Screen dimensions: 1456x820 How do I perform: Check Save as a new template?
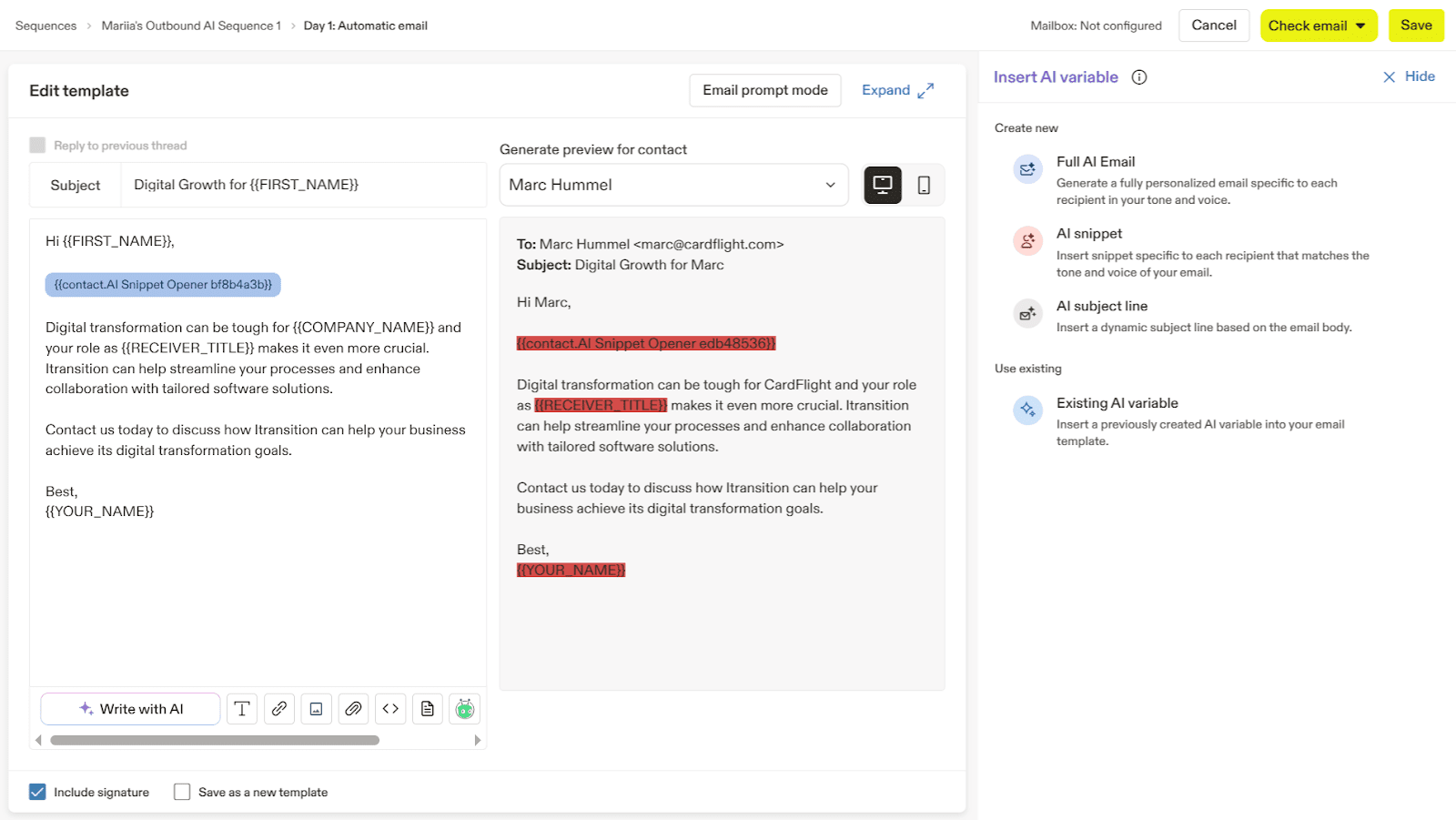182,792
